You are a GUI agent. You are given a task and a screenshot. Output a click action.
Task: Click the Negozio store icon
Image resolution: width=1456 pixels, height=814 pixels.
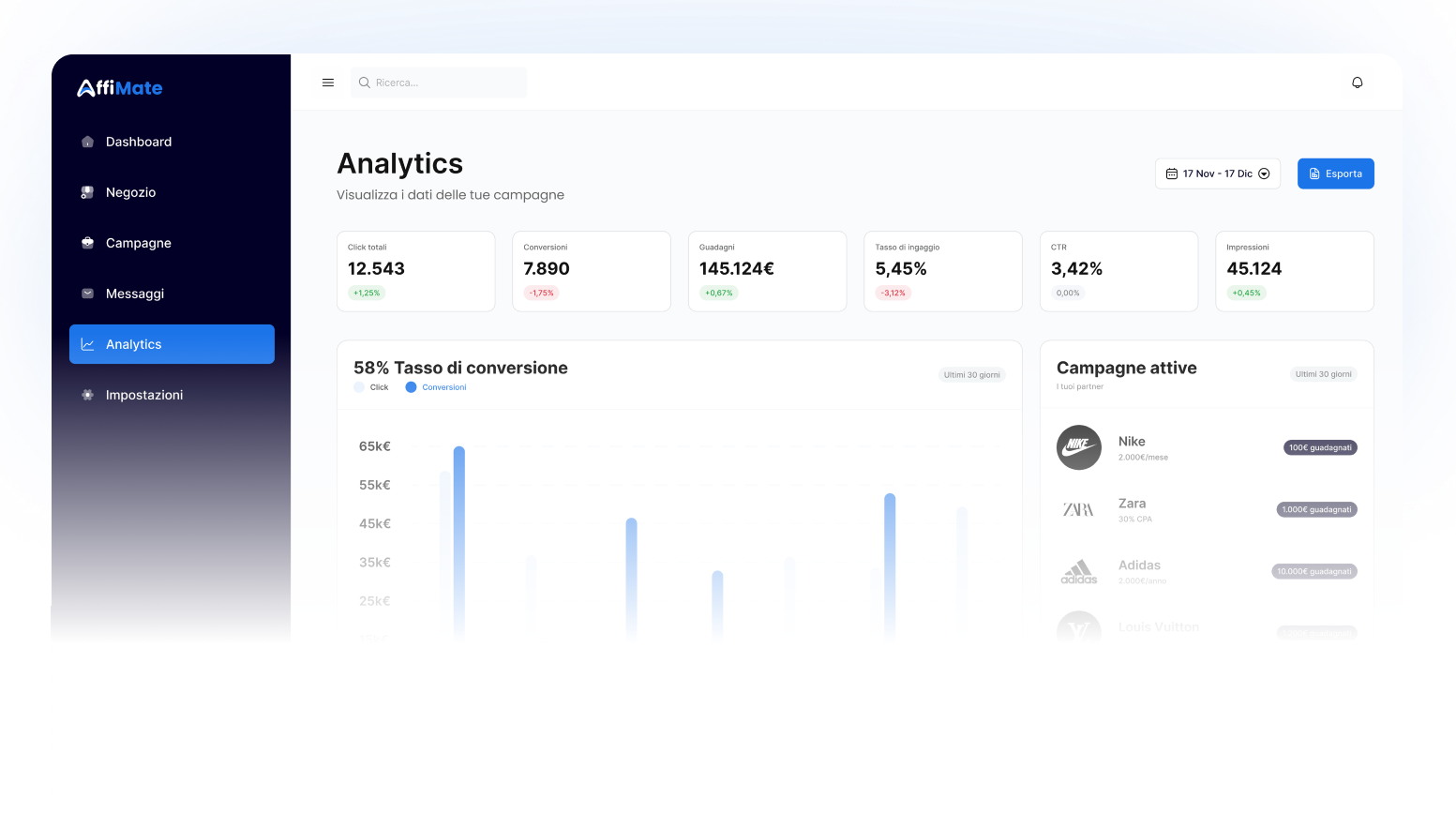point(86,192)
